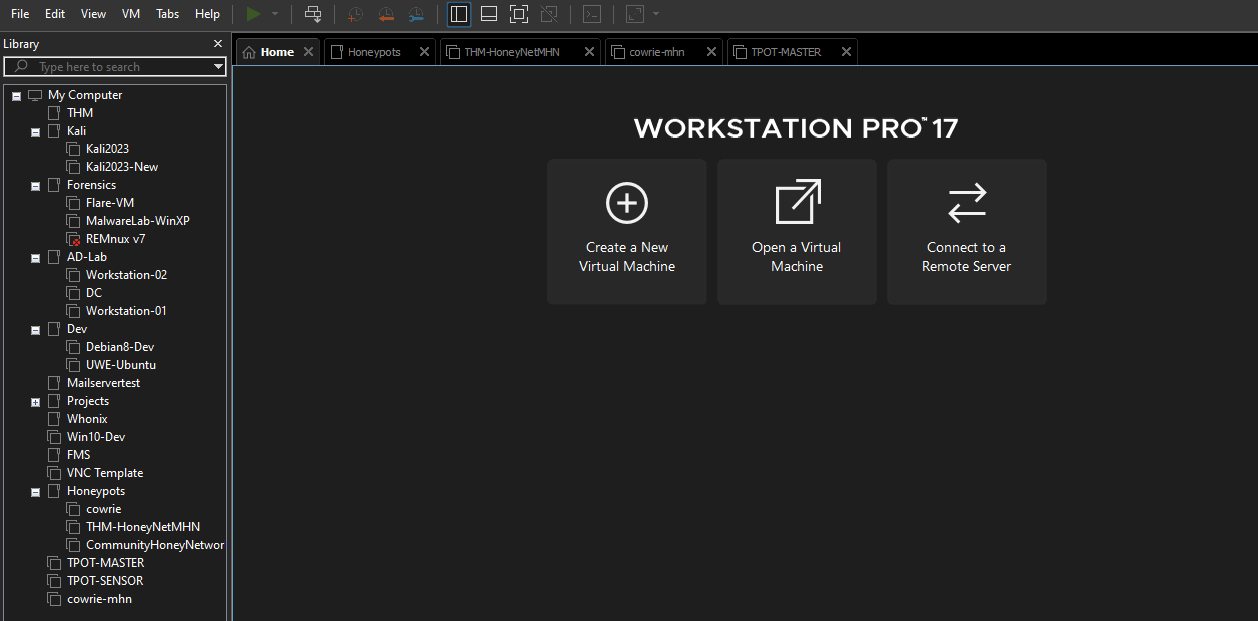Click the Revert to Snapshot icon

386,14
